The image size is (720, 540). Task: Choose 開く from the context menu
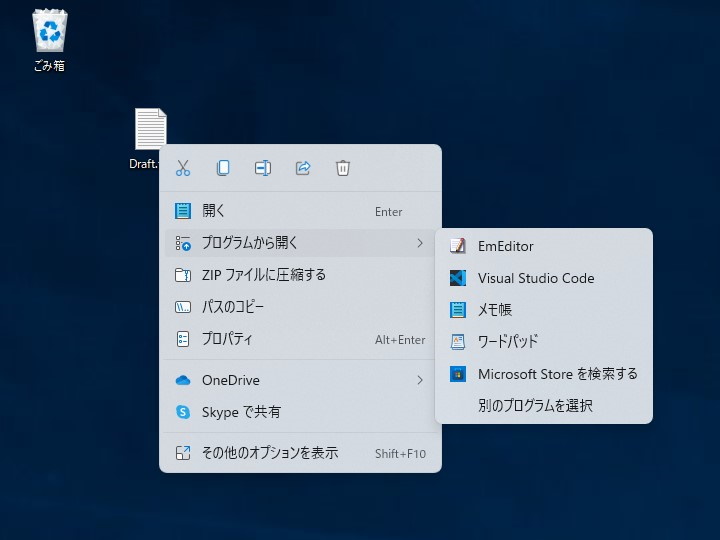pyautogui.click(x=300, y=211)
